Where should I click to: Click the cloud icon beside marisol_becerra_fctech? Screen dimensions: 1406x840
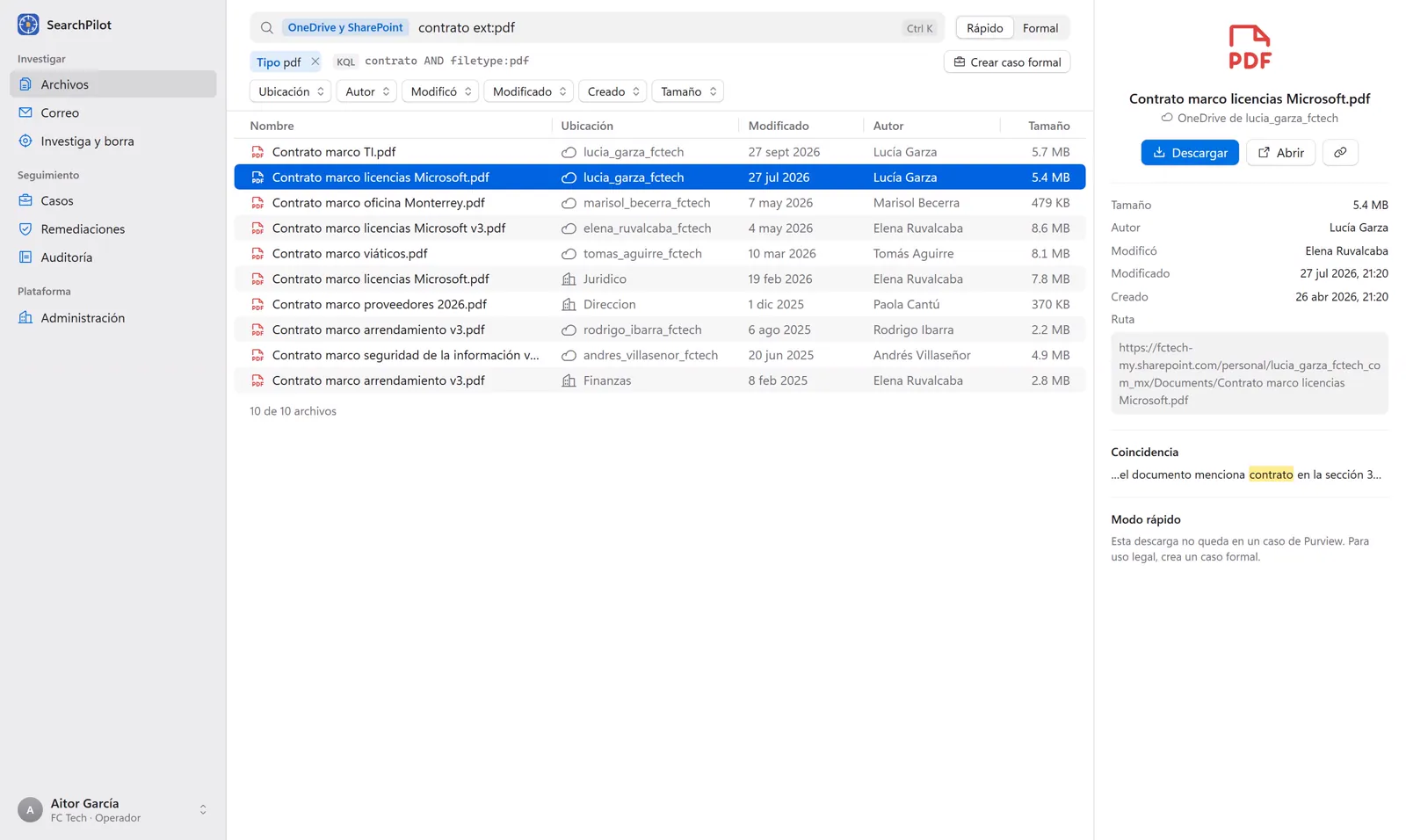[569, 203]
